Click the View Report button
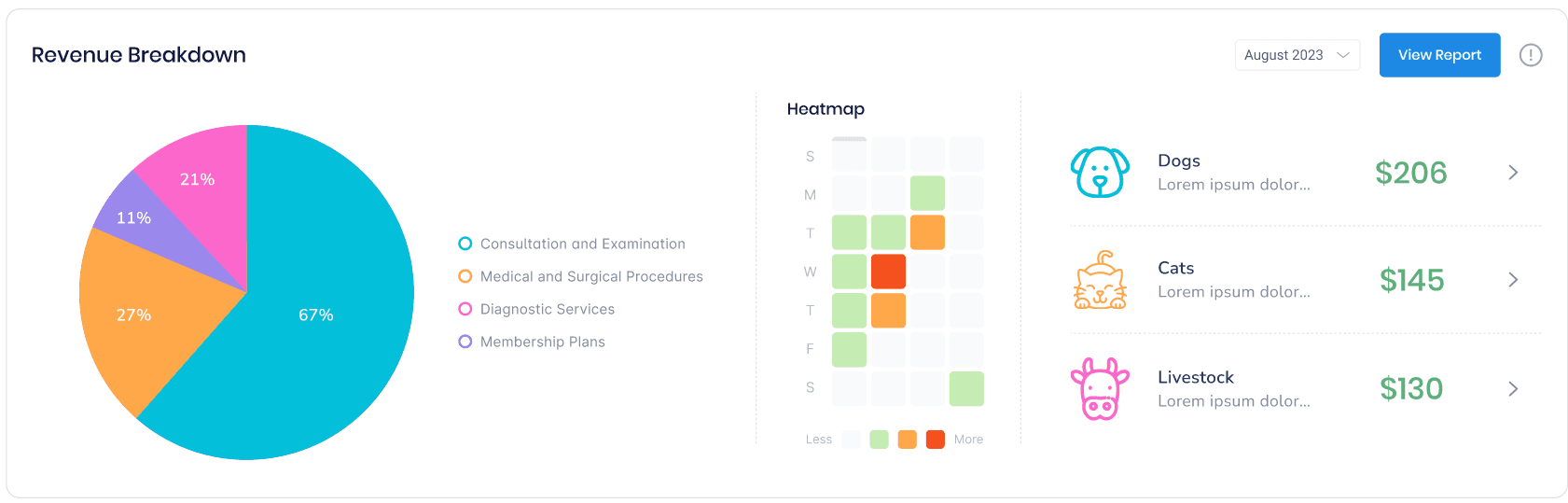This screenshot has width=1568, height=503. [1439, 55]
